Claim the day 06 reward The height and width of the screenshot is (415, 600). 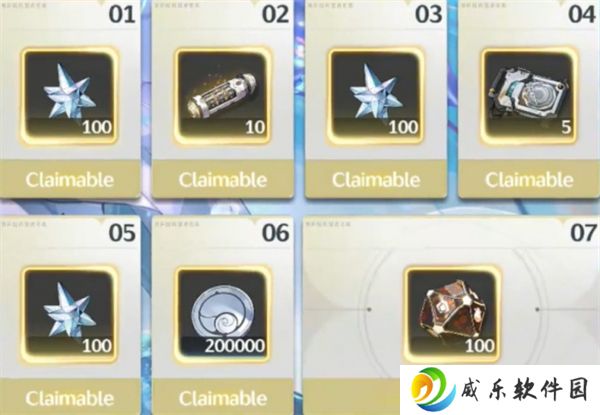(x=223, y=398)
